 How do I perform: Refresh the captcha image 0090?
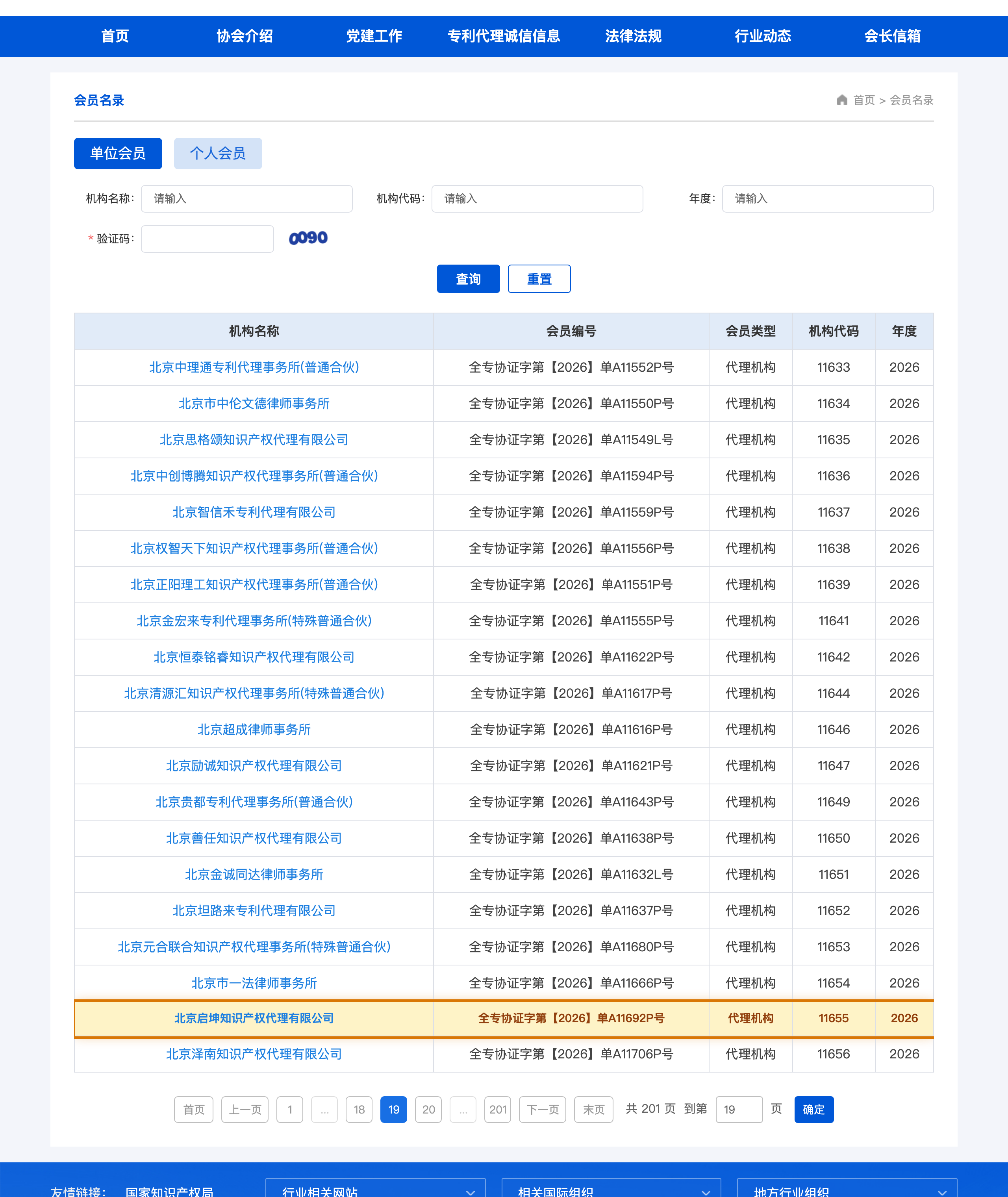(308, 238)
